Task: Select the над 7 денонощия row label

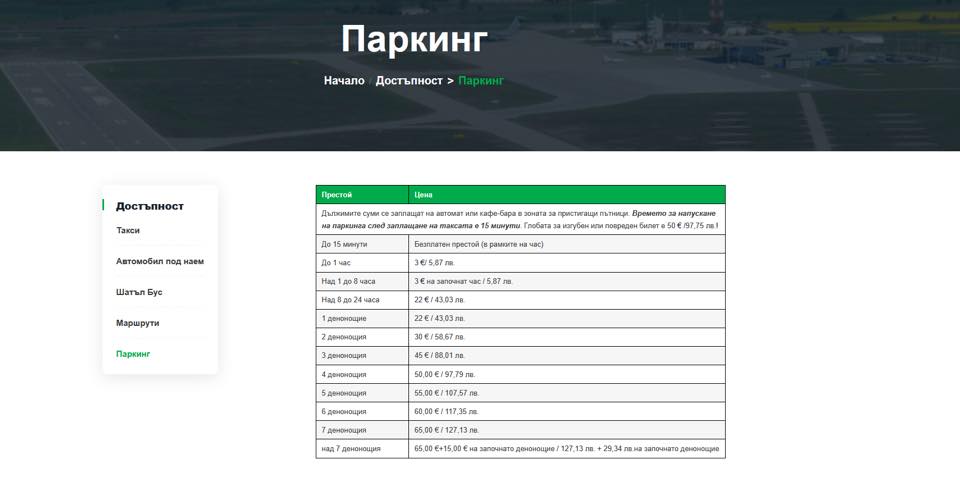Action: pyautogui.click(x=351, y=449)
